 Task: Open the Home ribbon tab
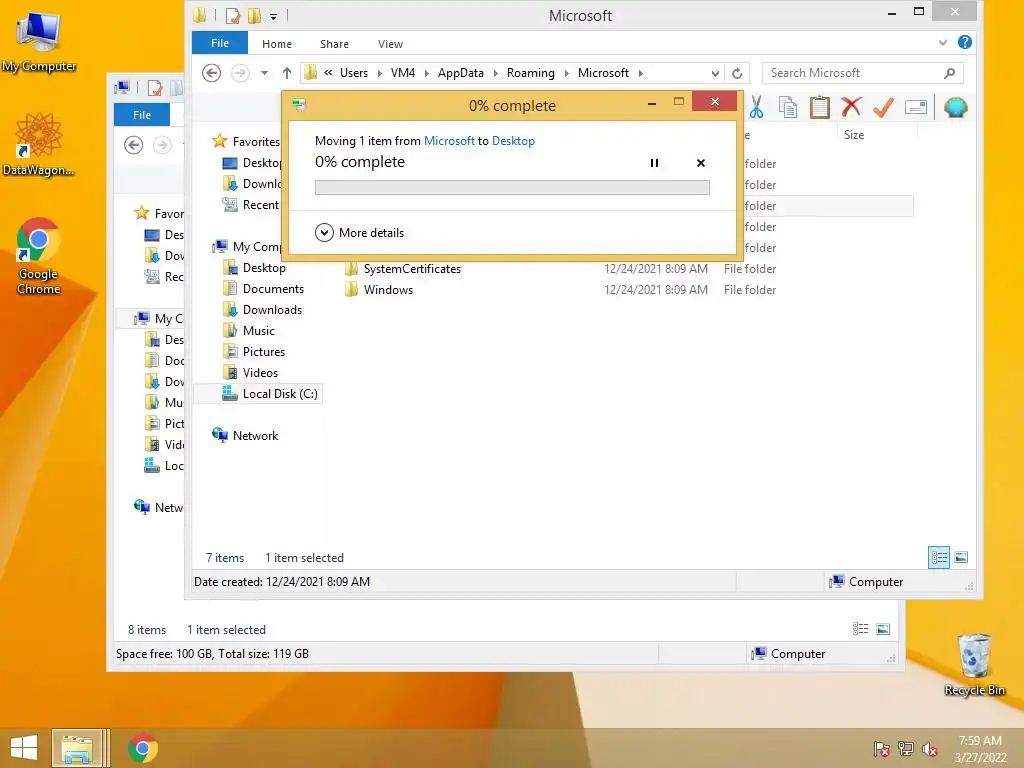click(x=277, y=44)
